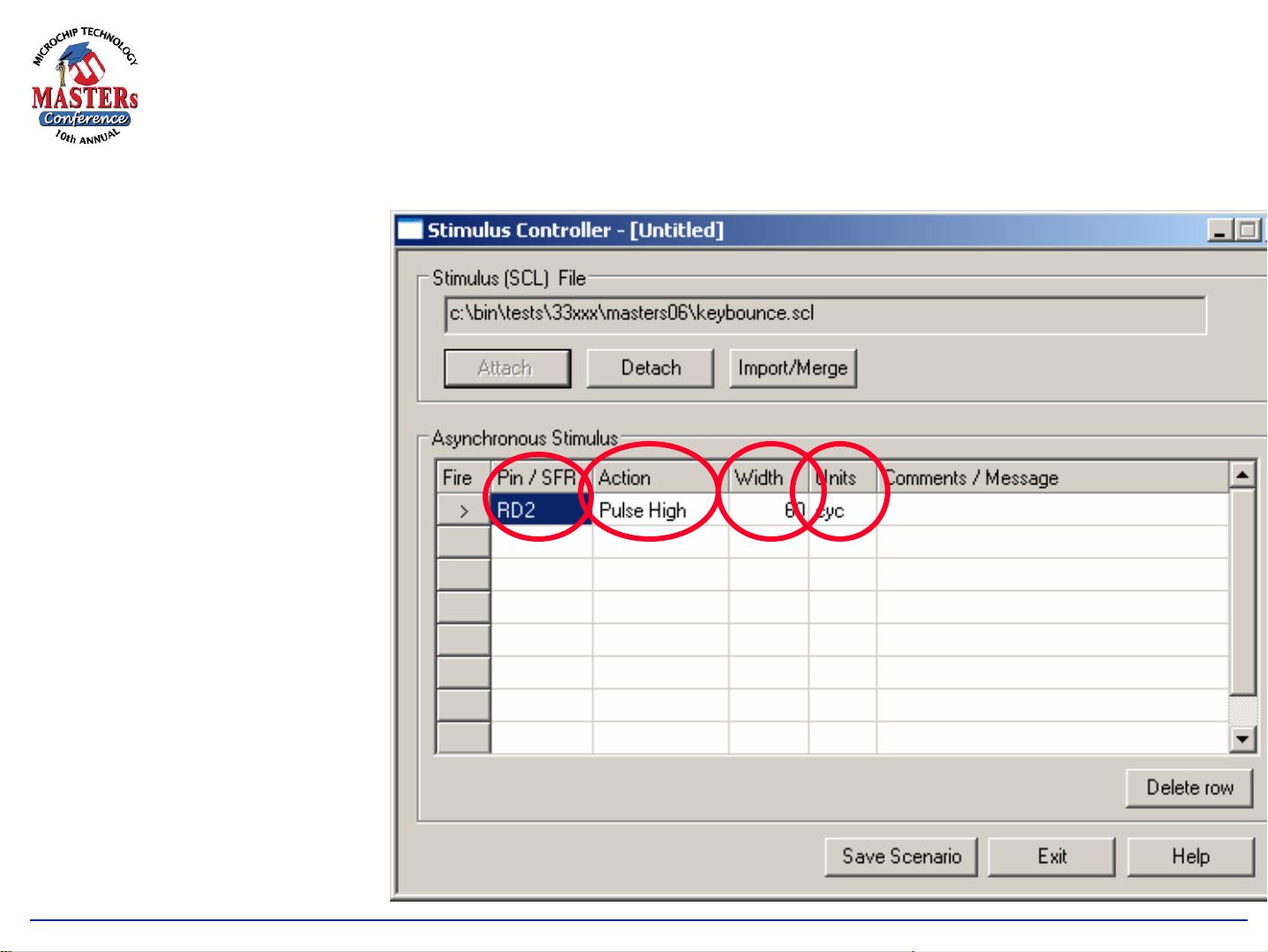Delete the selected row with Delete row

(1189, 788)
